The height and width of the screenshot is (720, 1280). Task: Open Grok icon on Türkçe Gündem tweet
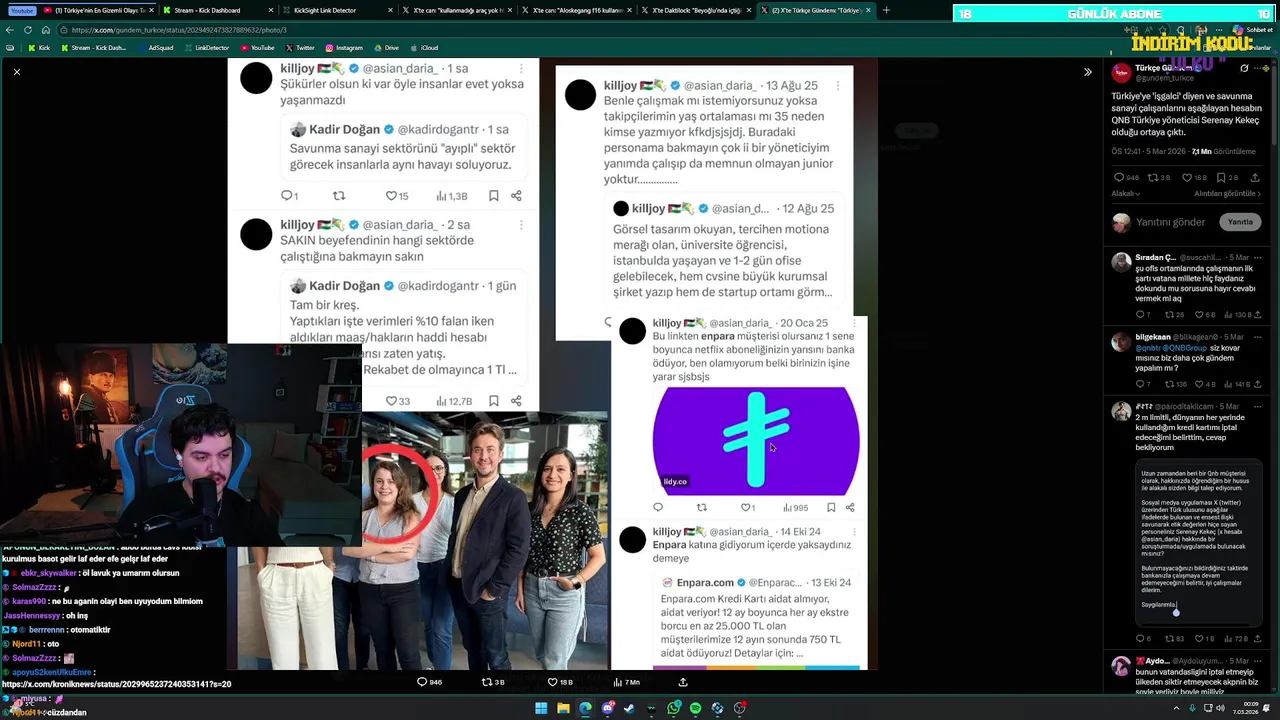click(x=1244, y=69)
